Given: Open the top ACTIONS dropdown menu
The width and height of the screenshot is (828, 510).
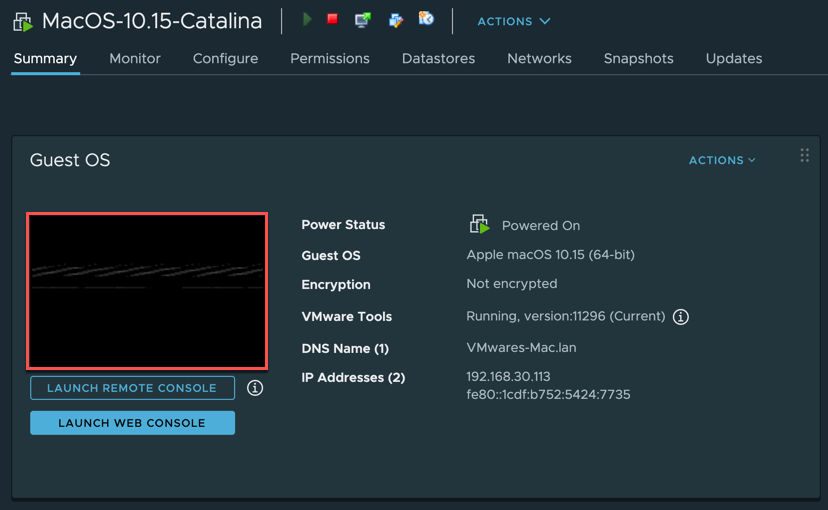Looking at the screenshot, I should [513, 21].
